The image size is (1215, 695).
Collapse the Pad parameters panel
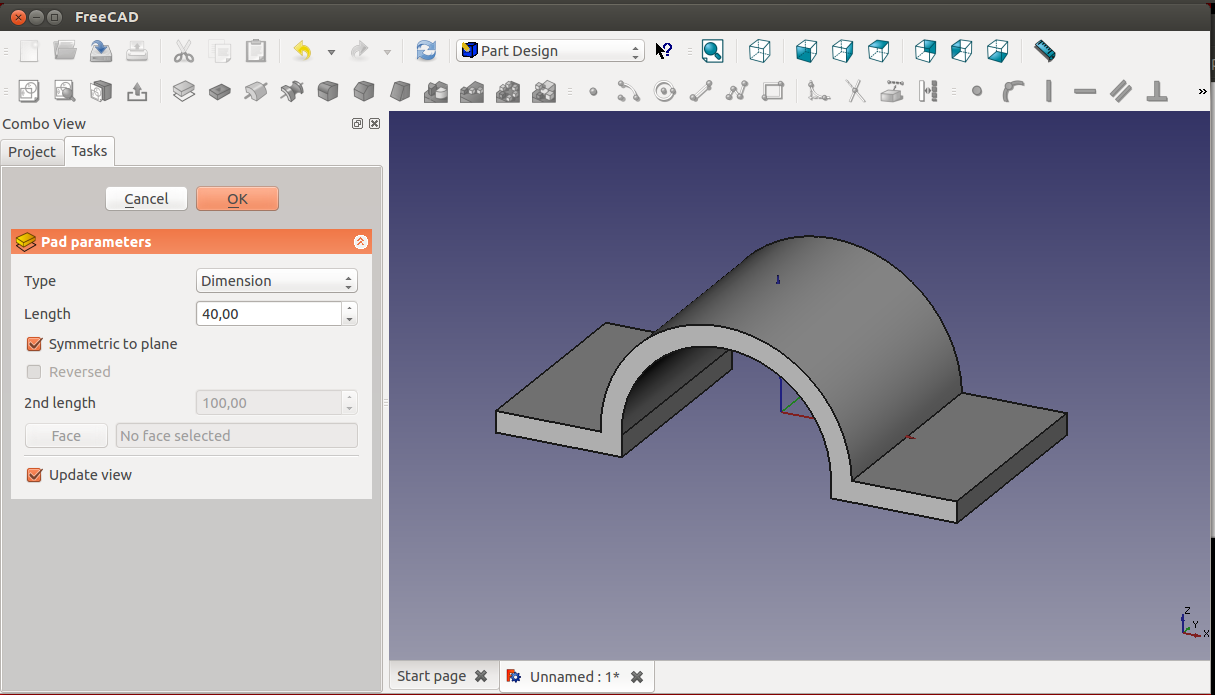(x=361, y=242)
